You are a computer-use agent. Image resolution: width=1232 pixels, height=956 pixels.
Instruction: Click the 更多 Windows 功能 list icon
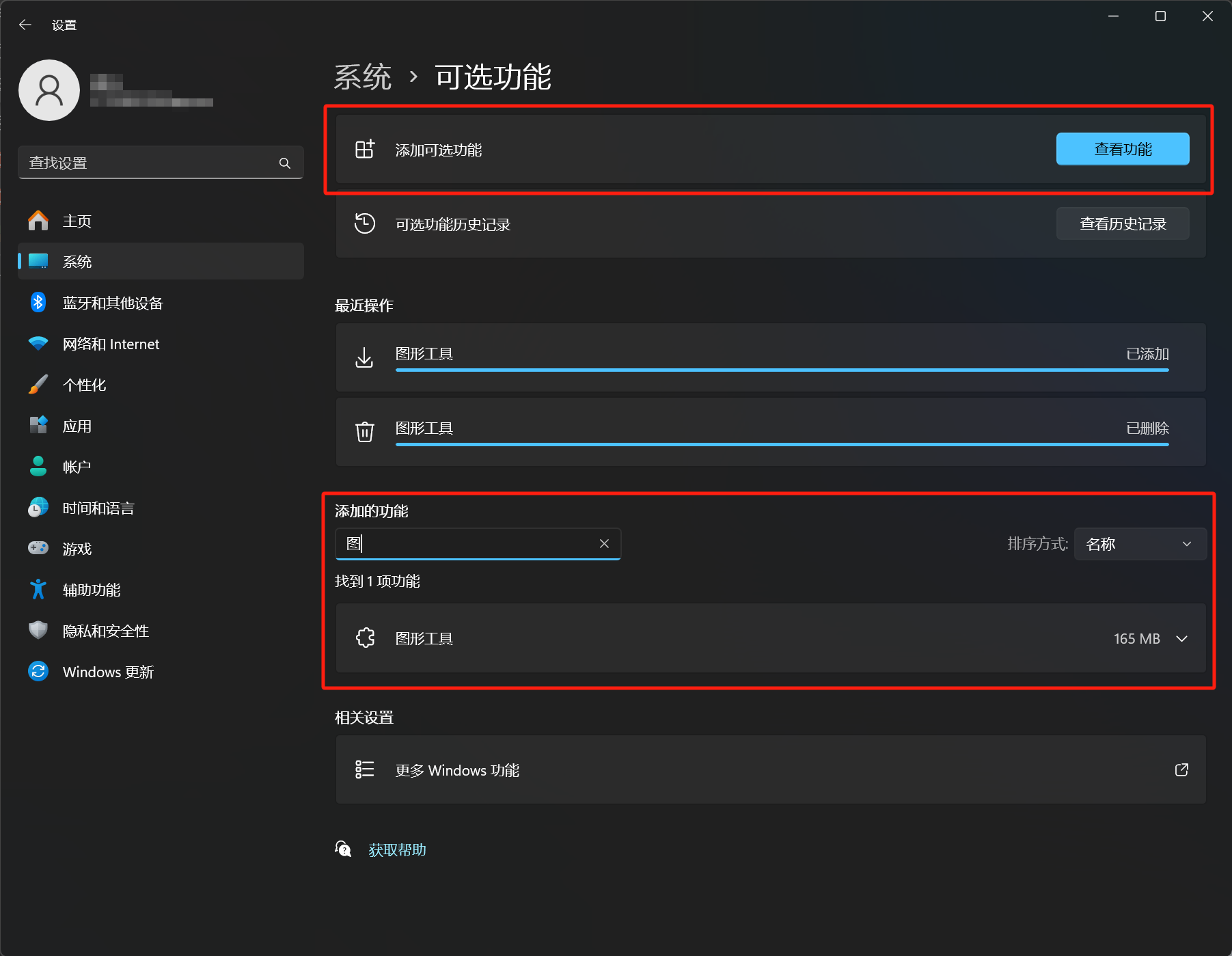click(365, 769)
